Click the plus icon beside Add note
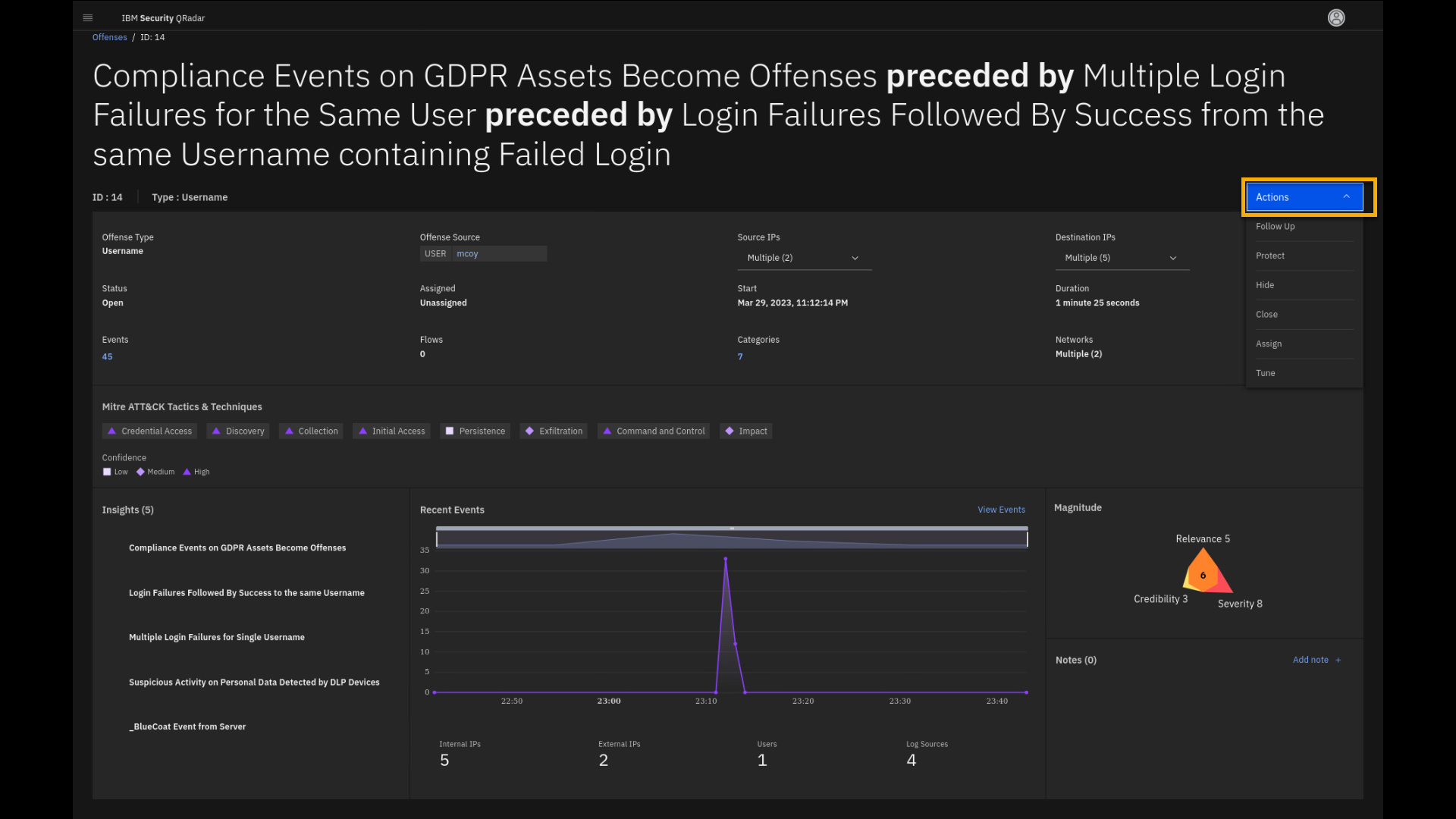Viewport: 1456px width, 819px height. coord(1338,661)
